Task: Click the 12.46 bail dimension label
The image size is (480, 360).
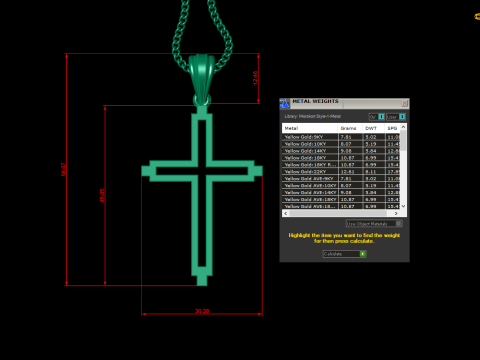Action: 255,78
